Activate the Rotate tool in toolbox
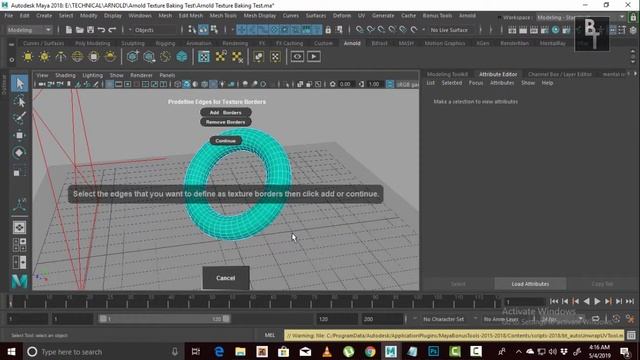This screenshot has height=360, width=640. tap(19, 153)
